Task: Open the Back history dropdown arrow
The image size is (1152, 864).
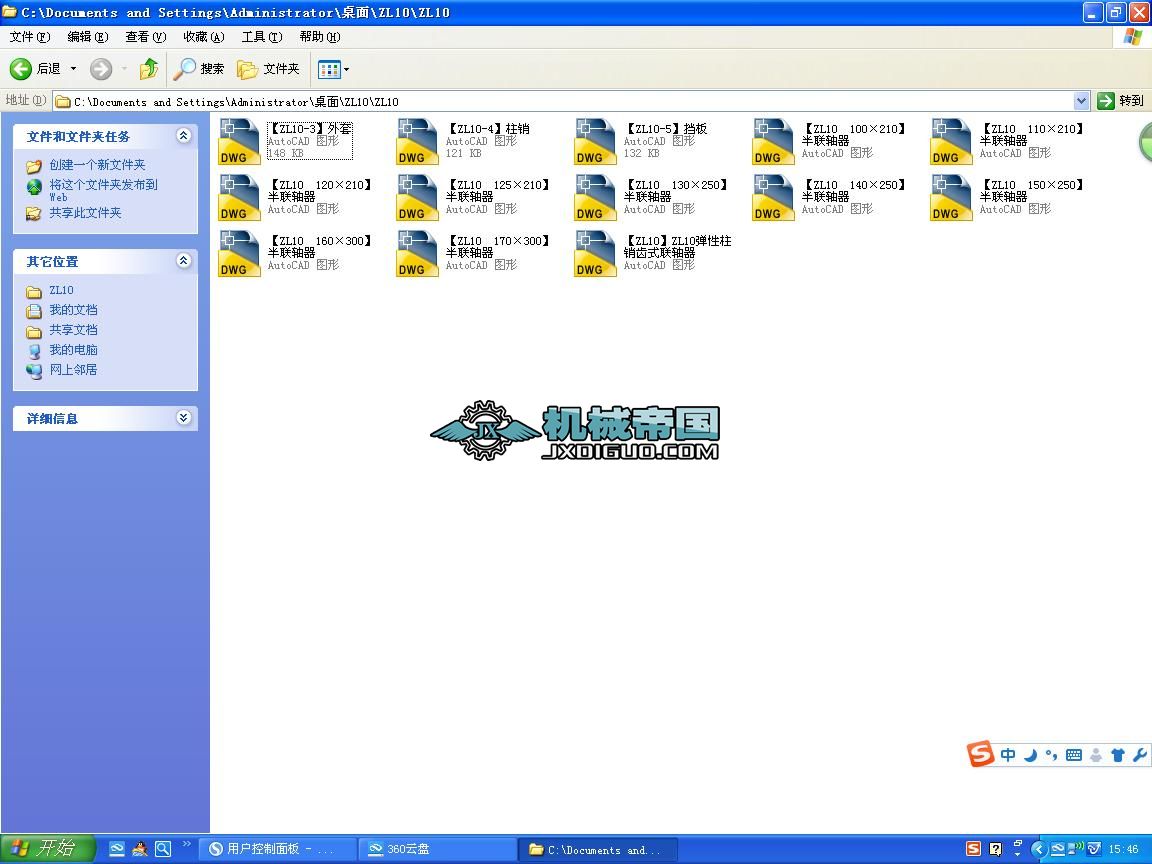Action: [73, 69]
